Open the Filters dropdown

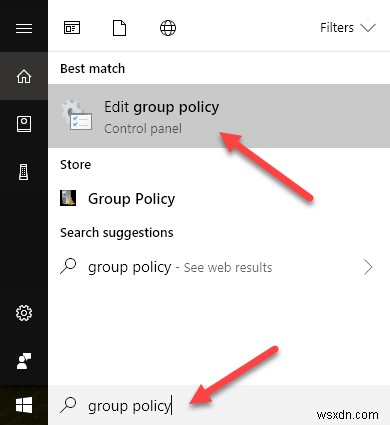[348, 28]
